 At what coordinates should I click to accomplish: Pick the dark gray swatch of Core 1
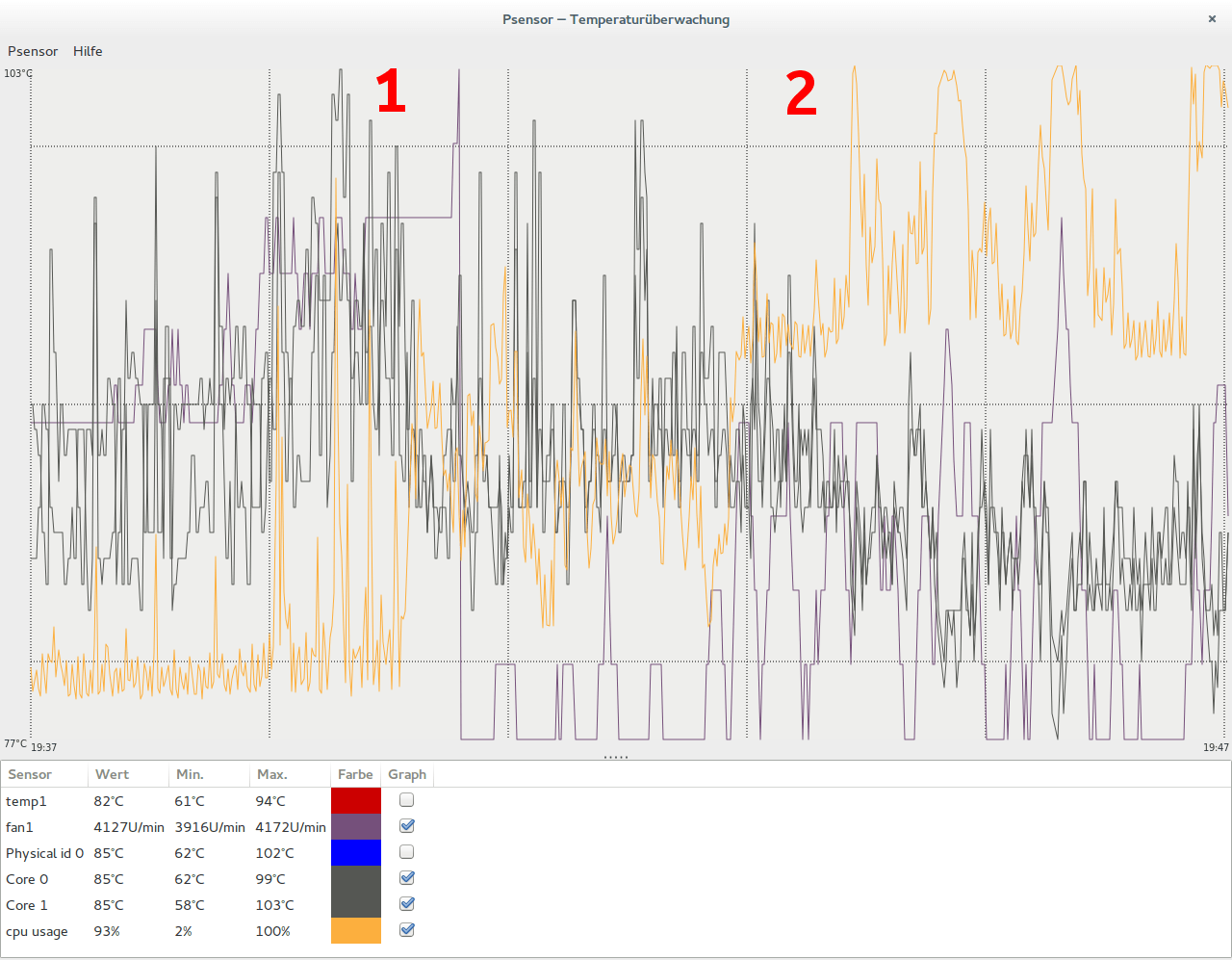point(356,905)
